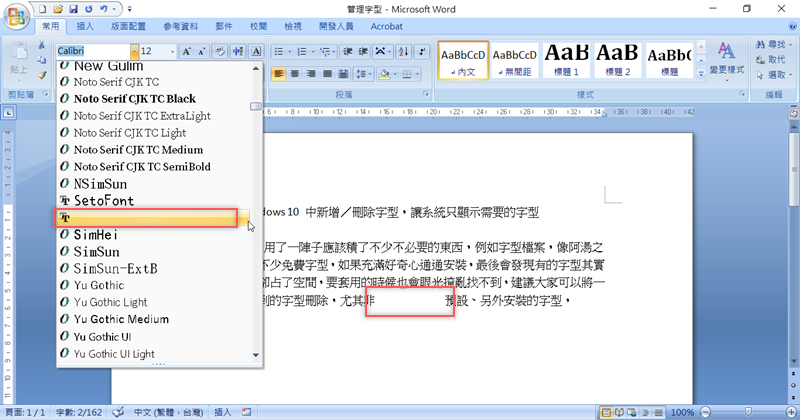Click the Sort A-Z icon
Screen dimensions: 800x420
click(404, 52)
